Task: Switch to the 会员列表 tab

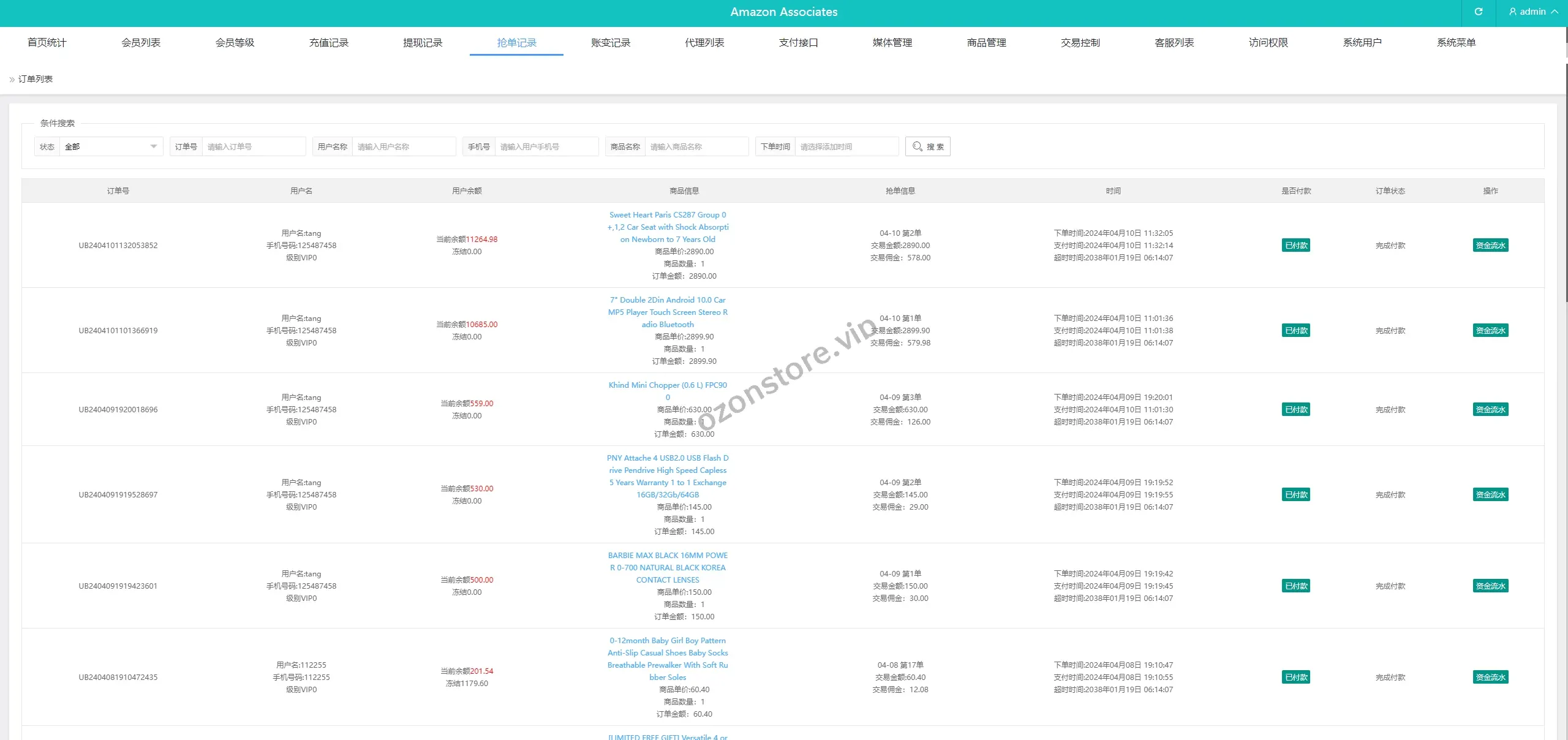Action: pos(141,42)
